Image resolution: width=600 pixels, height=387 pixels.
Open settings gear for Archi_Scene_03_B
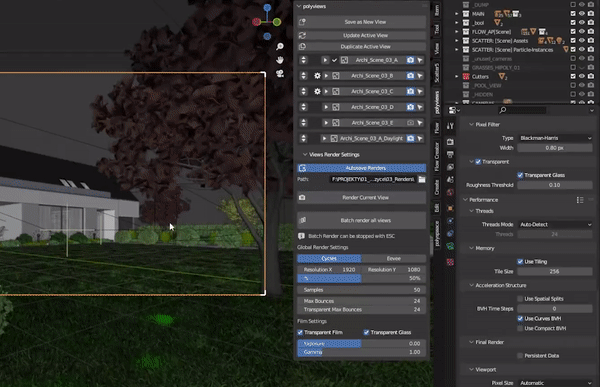pos(317,76)
